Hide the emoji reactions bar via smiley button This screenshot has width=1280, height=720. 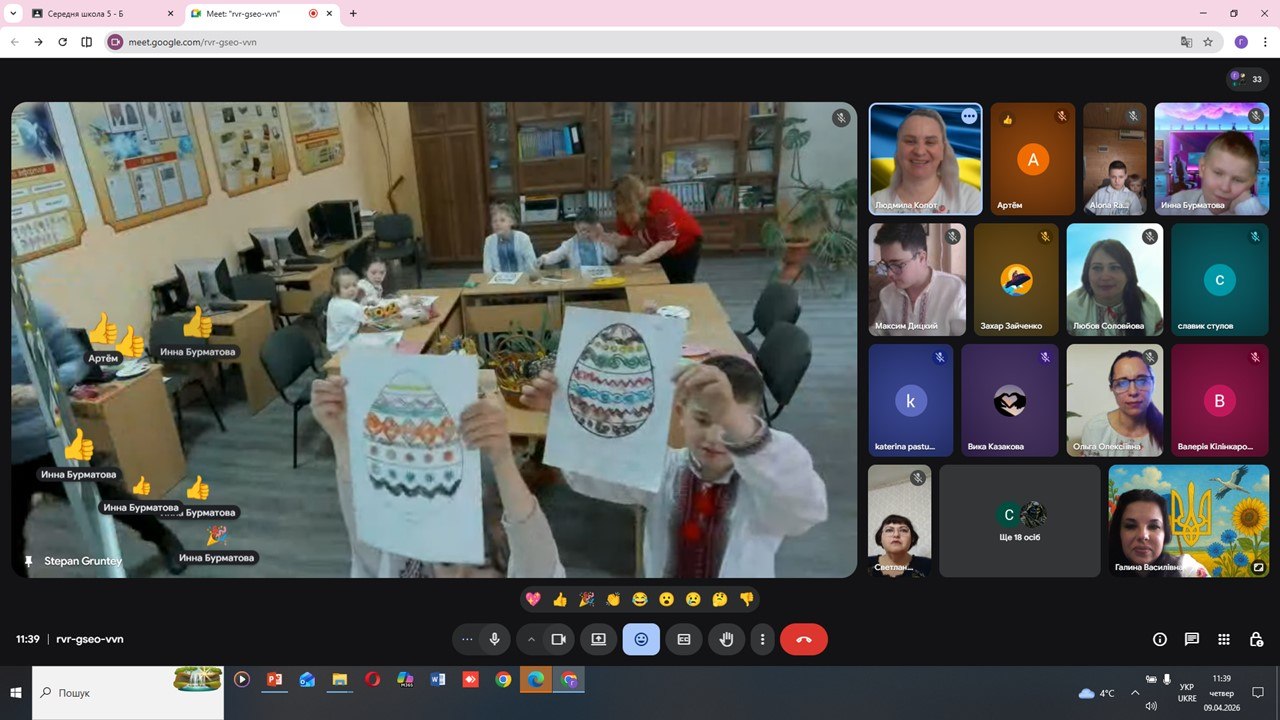point(641,639)
